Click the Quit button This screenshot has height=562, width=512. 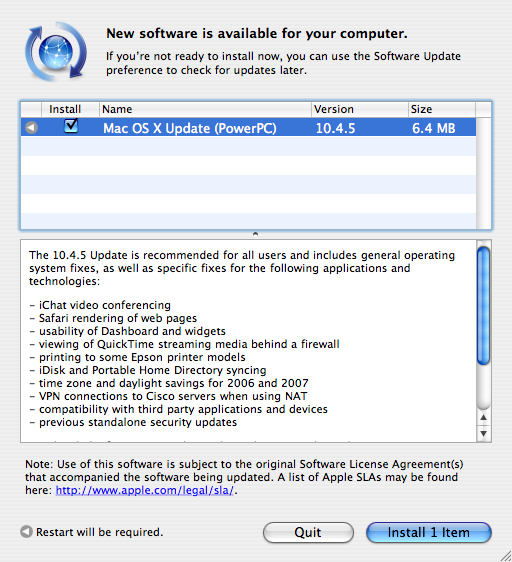(308, 532)
